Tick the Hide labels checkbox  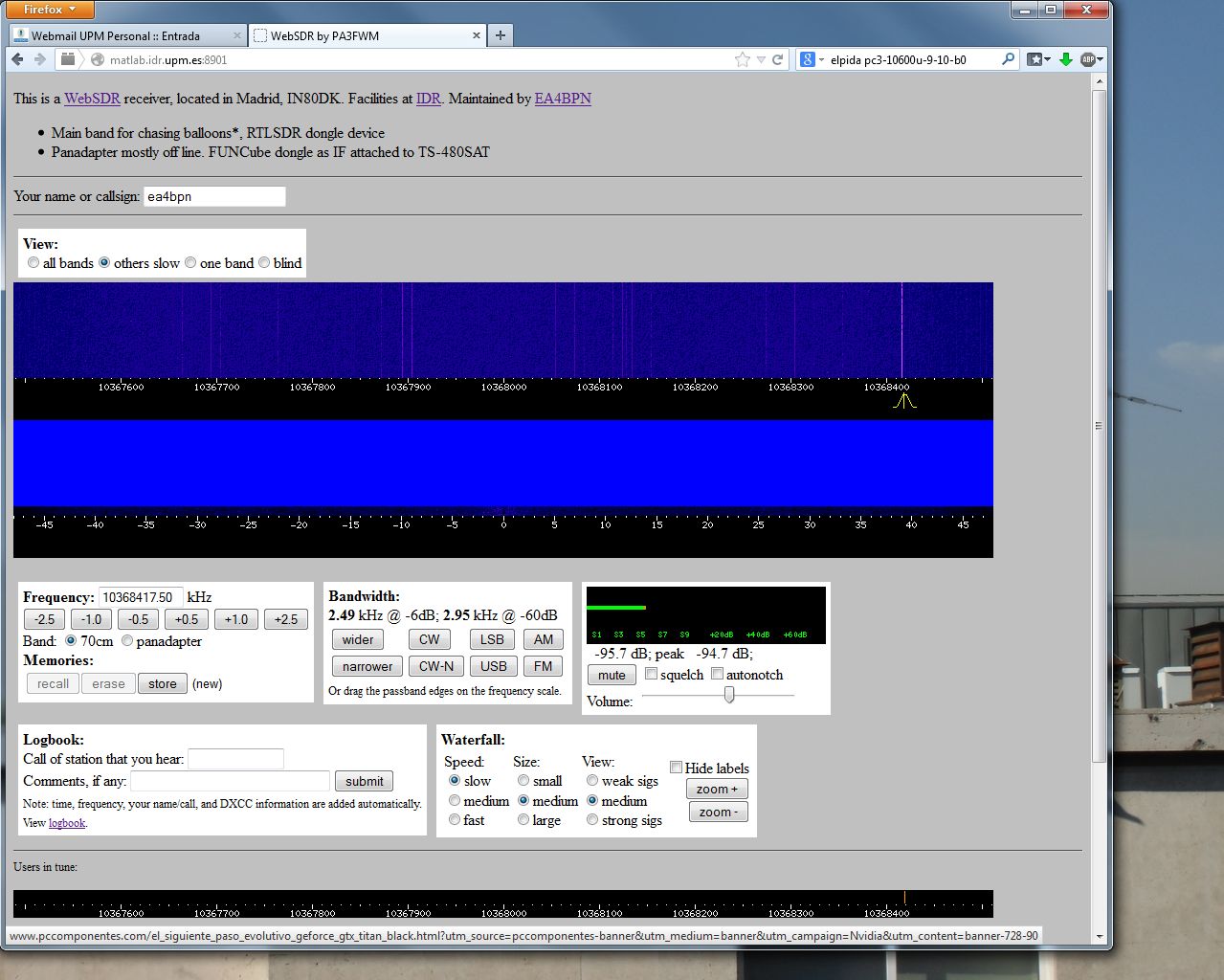tap(676, 768)
